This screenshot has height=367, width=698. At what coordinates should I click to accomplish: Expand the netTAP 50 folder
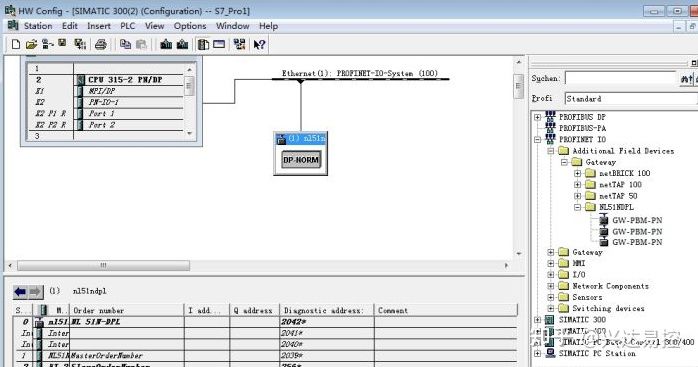coord(577,196)
